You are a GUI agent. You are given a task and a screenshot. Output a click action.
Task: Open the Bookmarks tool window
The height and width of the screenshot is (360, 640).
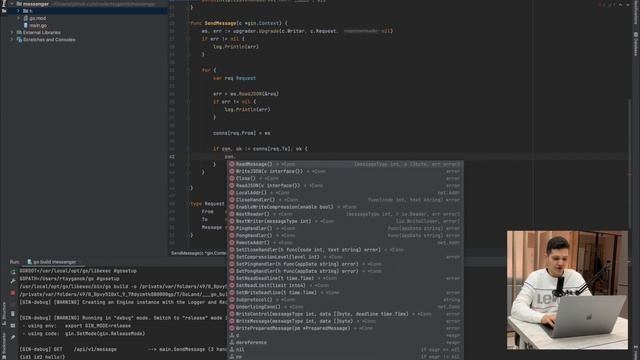click(x=4, y=345)
